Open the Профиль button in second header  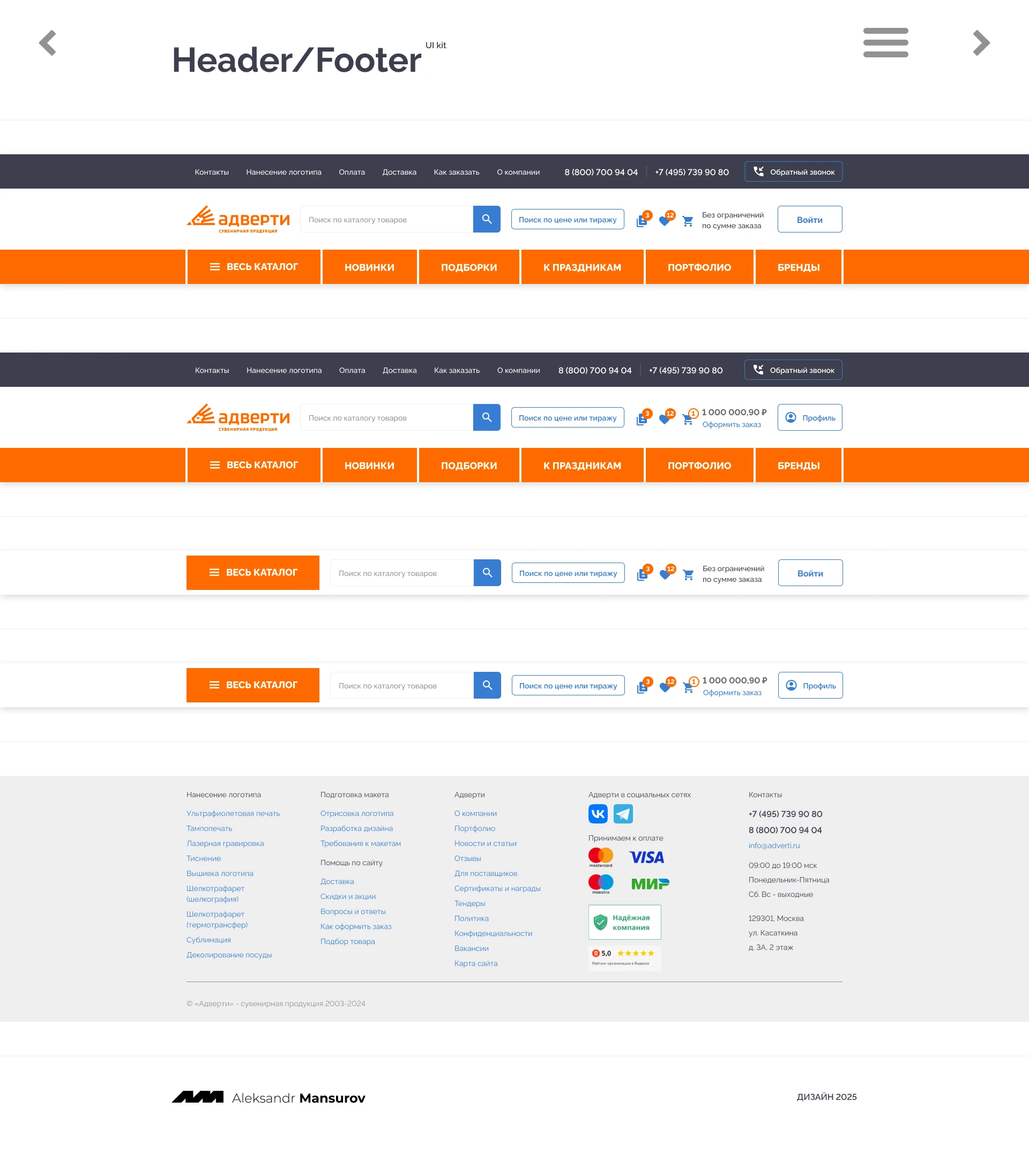click(809, 417)
